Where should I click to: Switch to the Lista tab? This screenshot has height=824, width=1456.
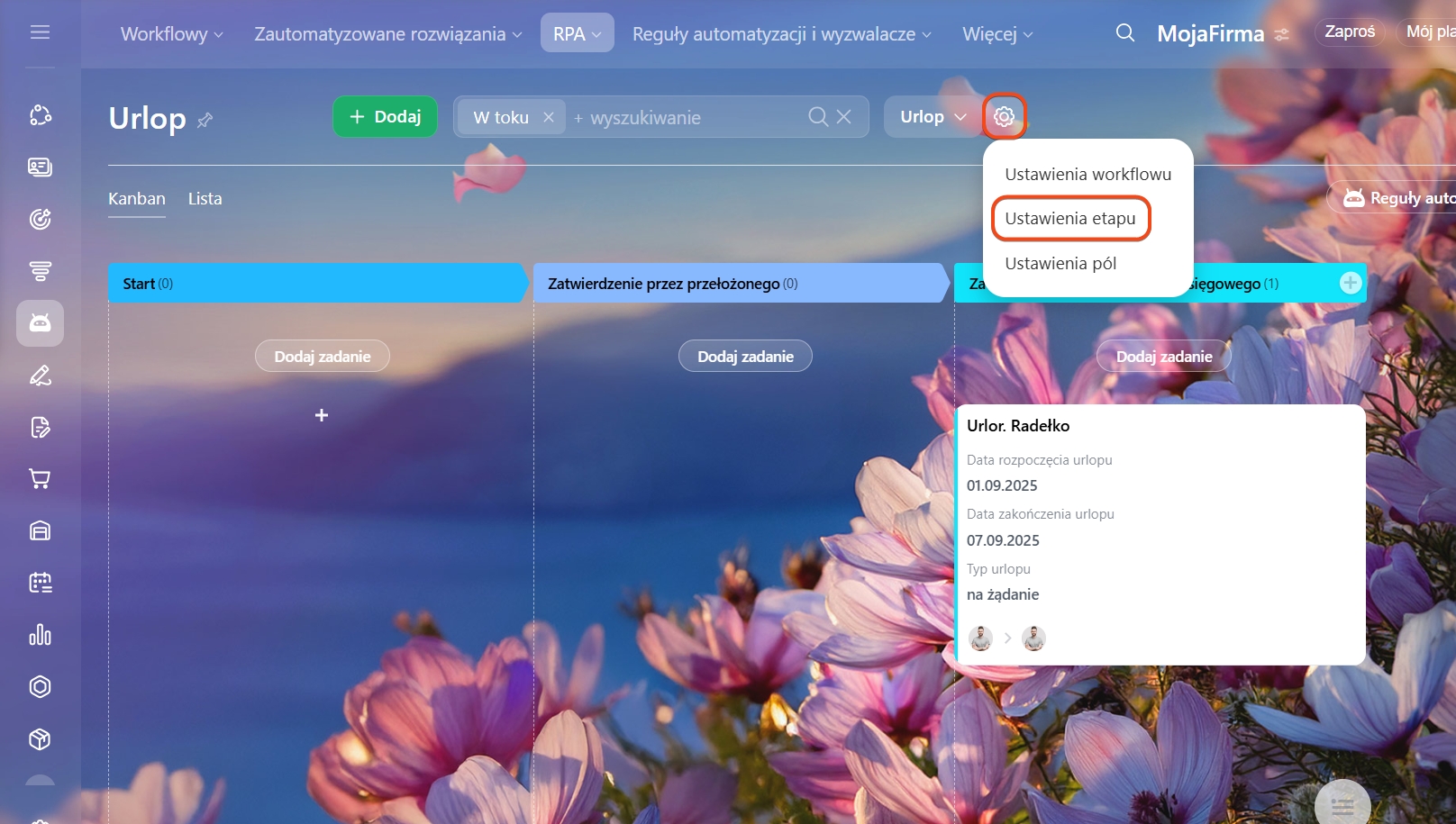pyautogui.click(x=205, y=199)
